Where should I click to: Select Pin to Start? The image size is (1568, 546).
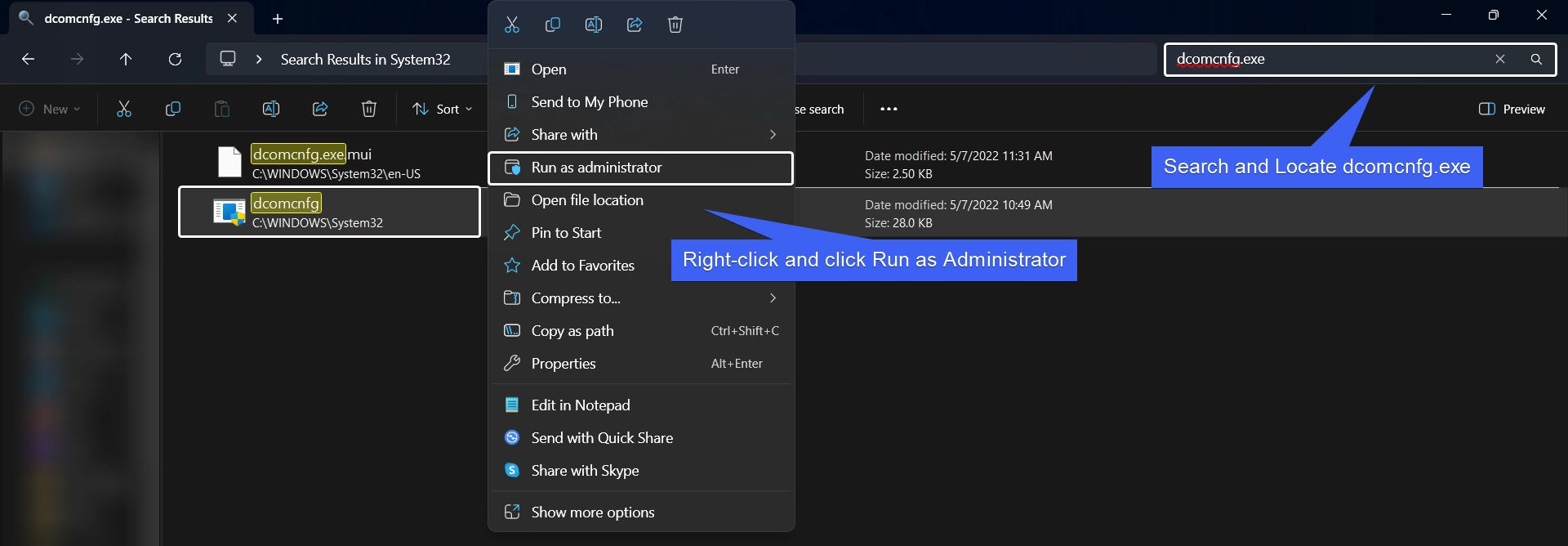[641, 233]
